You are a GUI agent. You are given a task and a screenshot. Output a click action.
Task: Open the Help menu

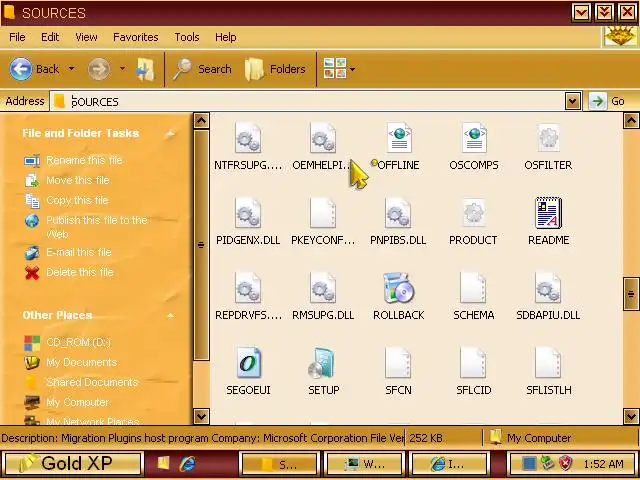click(225, 37)
